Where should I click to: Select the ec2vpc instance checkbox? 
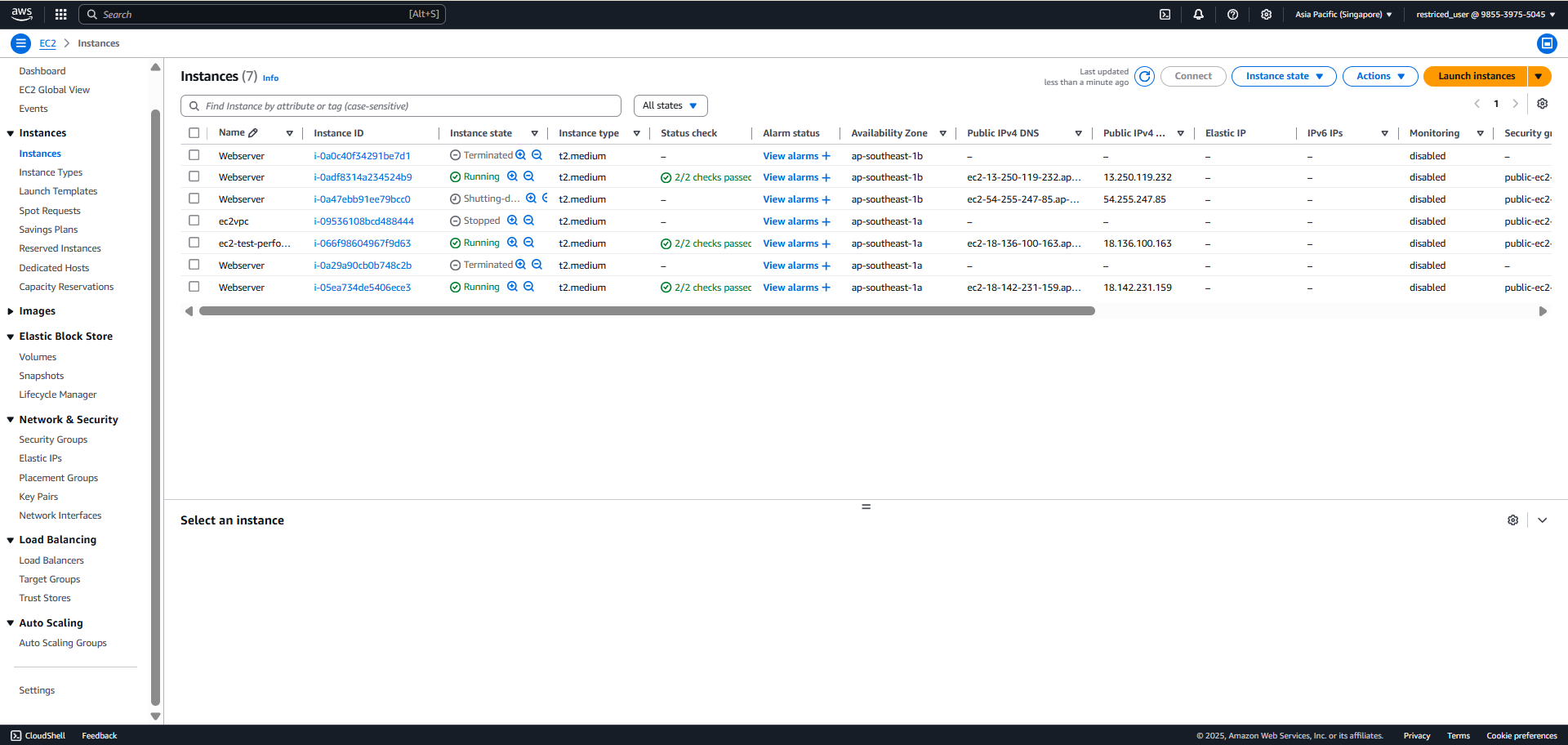194,221
